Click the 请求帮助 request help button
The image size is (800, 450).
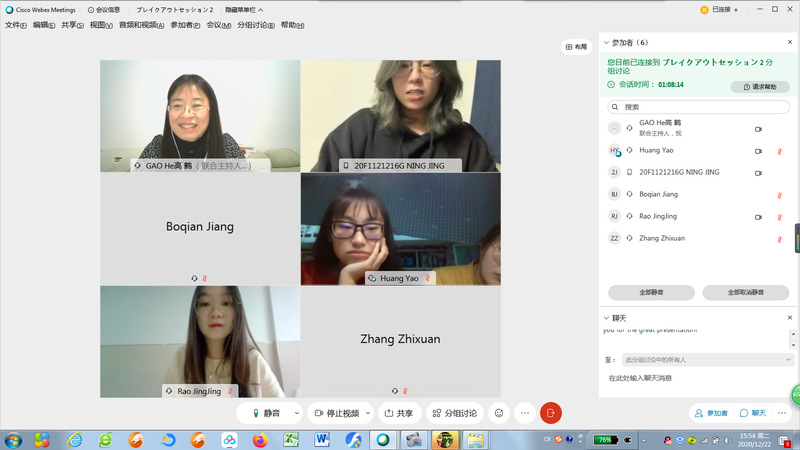[760, 87]
